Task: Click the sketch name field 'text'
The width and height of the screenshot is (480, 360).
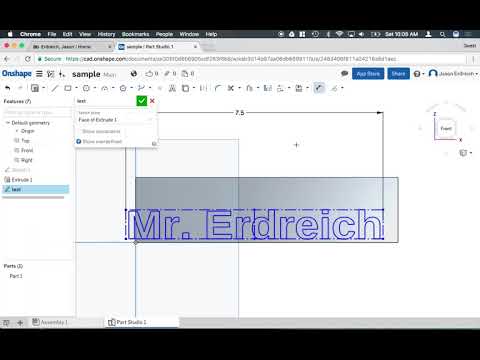Action: (105, 101)
